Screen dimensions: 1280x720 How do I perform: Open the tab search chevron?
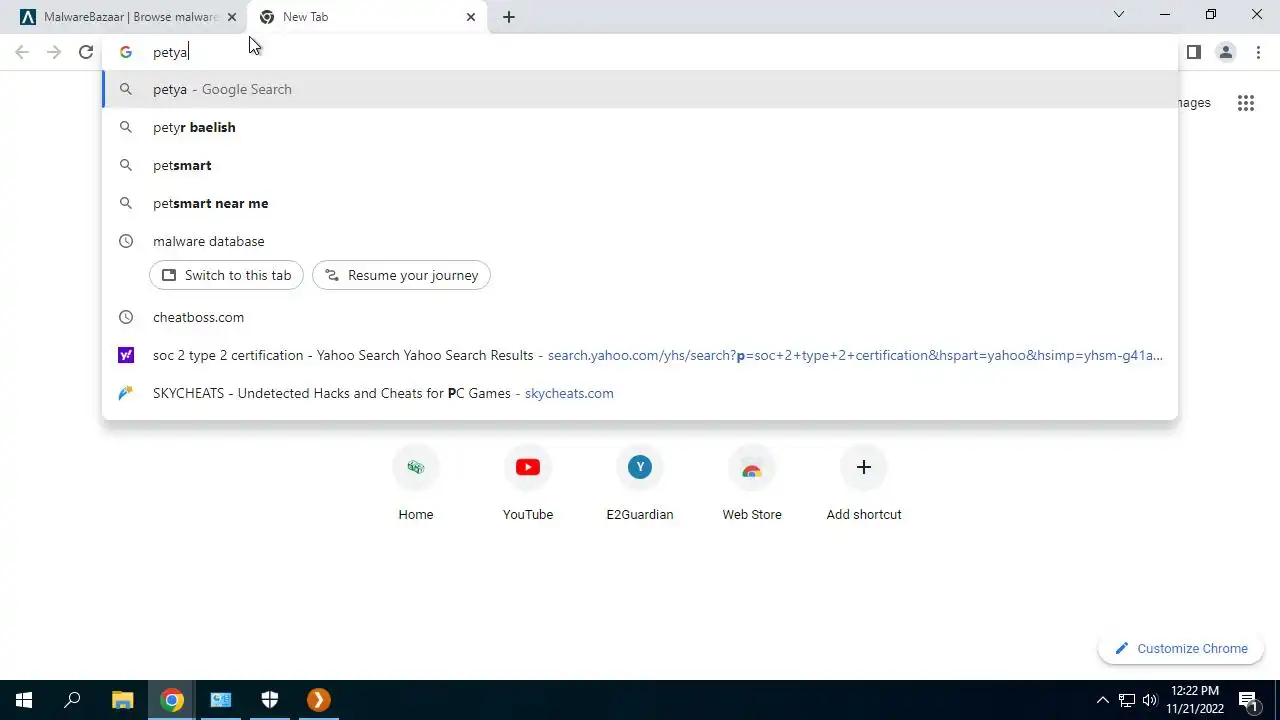pyautogui.click(x=1119, y=14)
